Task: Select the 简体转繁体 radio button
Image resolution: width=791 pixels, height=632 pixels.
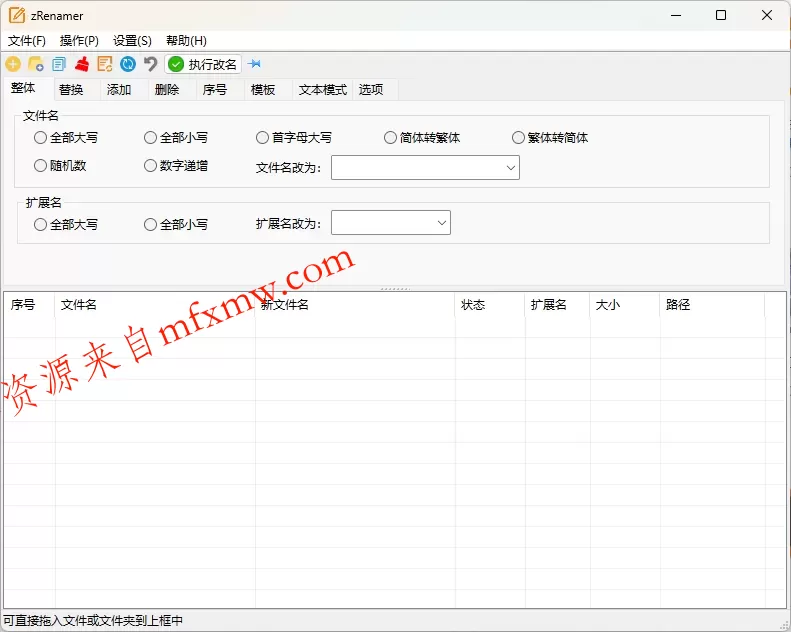Action: pos(422,138)
